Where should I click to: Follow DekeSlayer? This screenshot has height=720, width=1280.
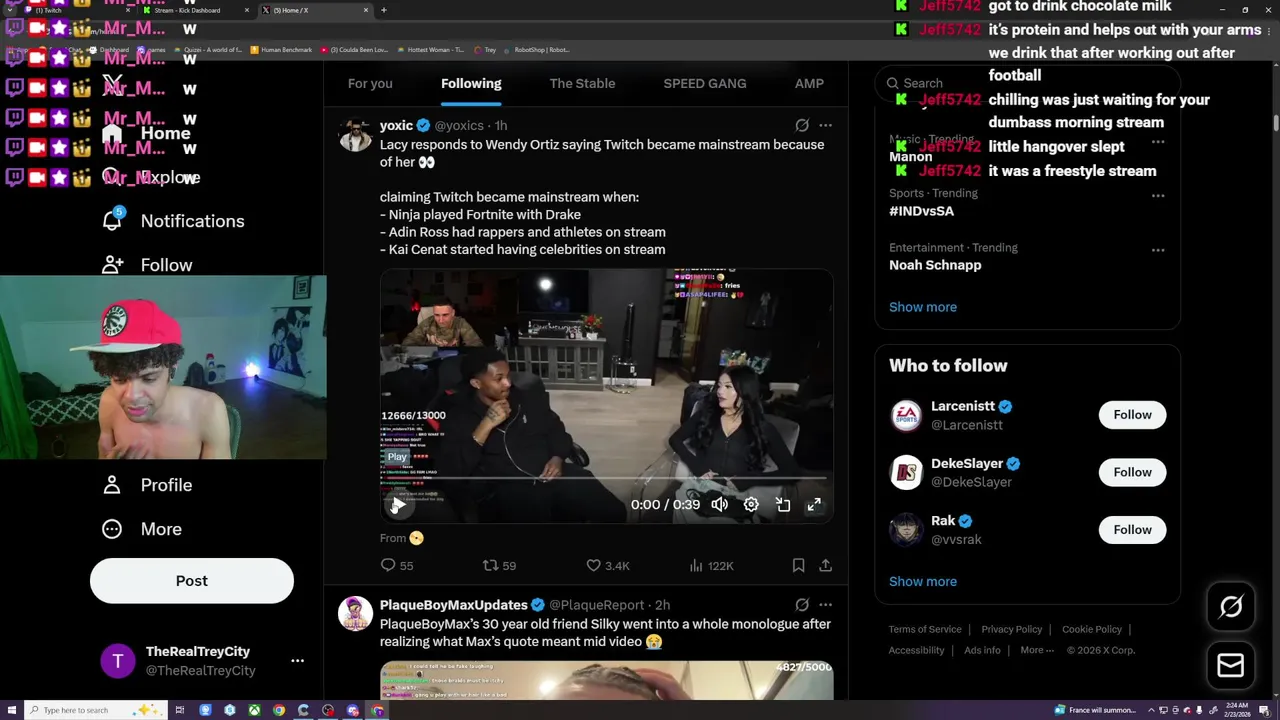(1132, 472)
